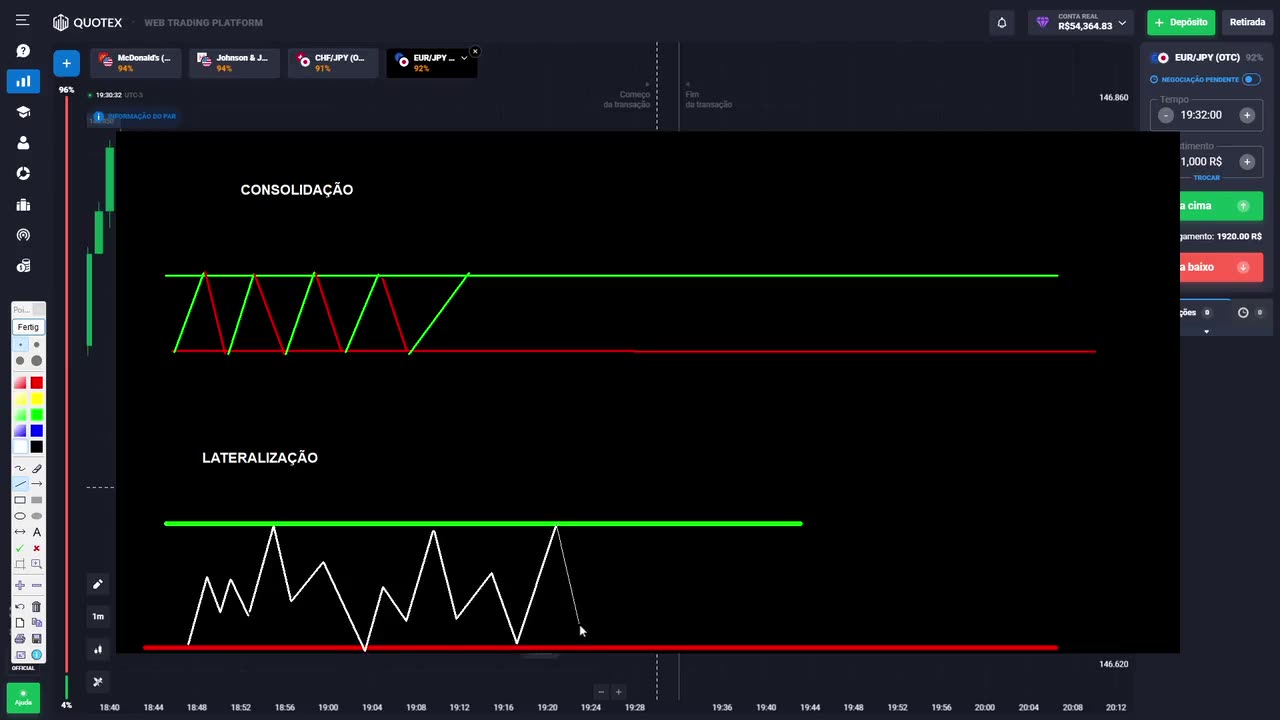The height and width of the screenshot is (720, 1280).
Task: Click the trash can delete-drawing icon
Action: point(37,606)
